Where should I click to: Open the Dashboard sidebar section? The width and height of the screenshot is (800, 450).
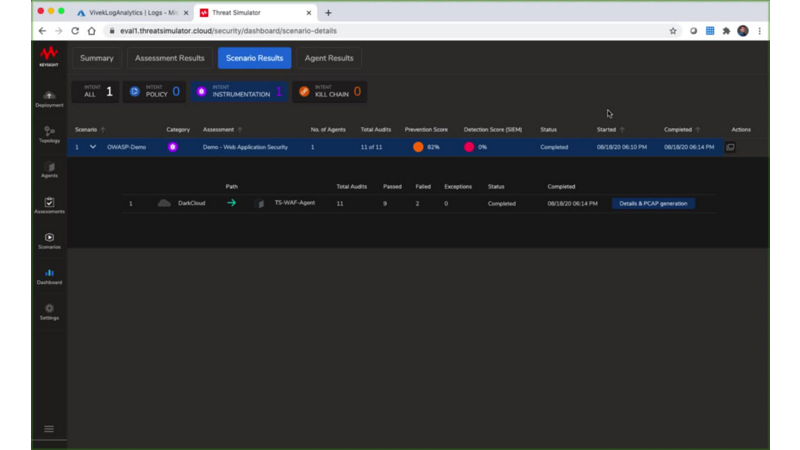49,276
